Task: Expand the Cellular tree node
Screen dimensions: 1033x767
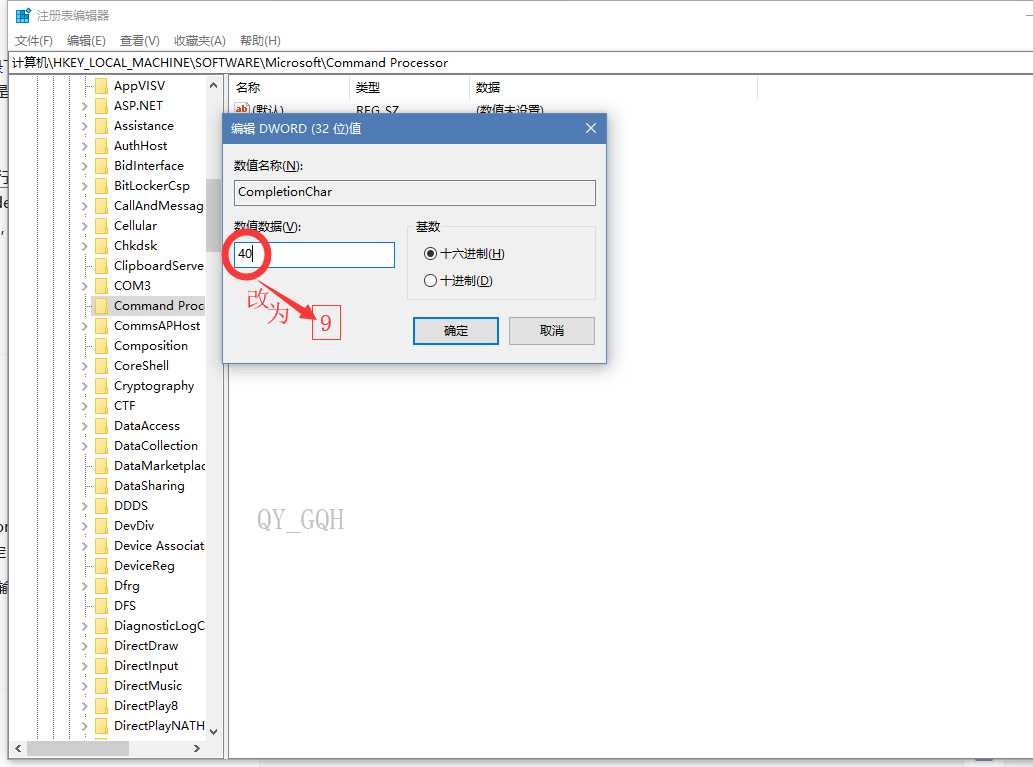Action: pos(84,226)
